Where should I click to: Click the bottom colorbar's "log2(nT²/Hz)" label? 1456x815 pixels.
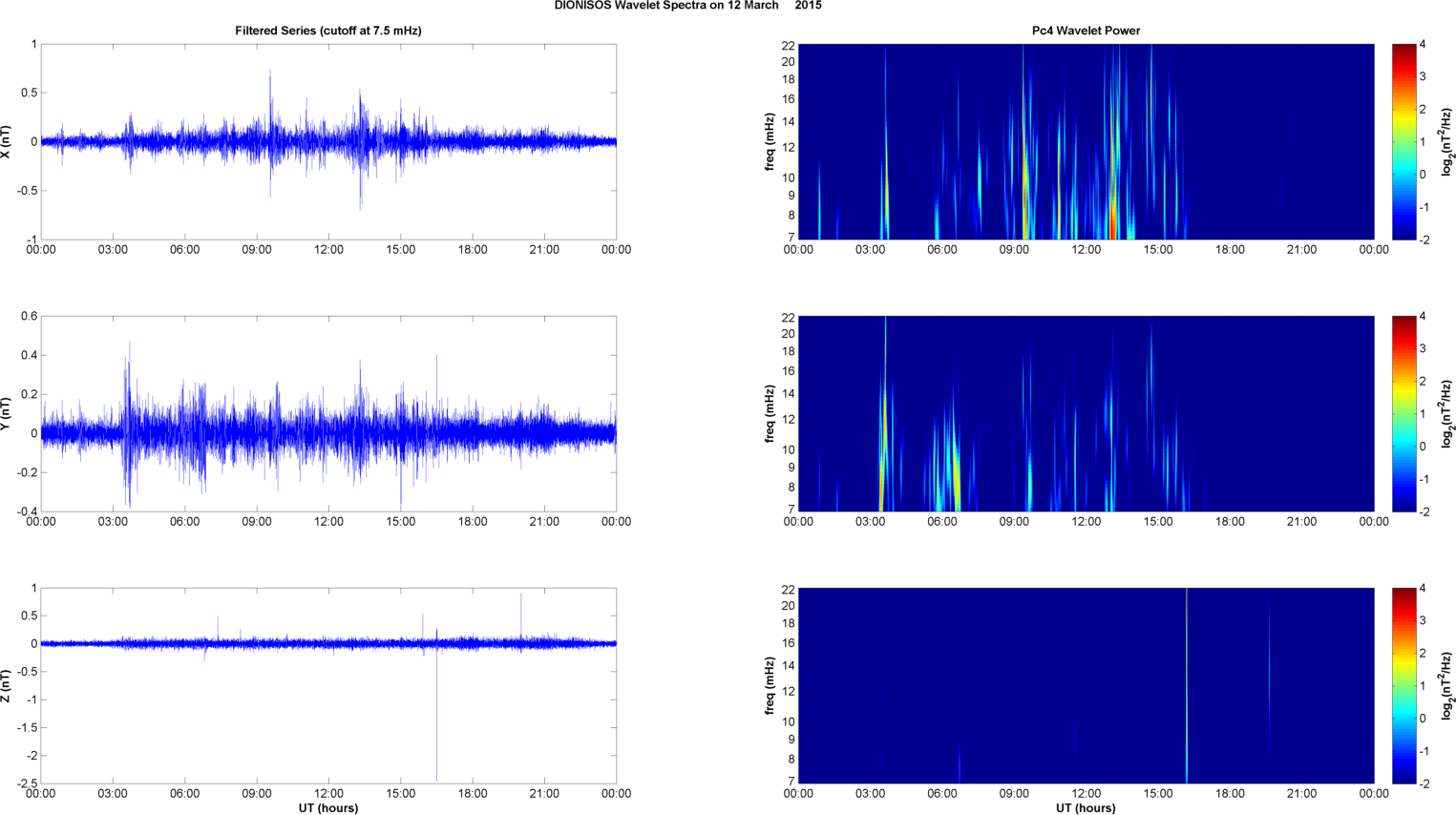(1447, 685)
